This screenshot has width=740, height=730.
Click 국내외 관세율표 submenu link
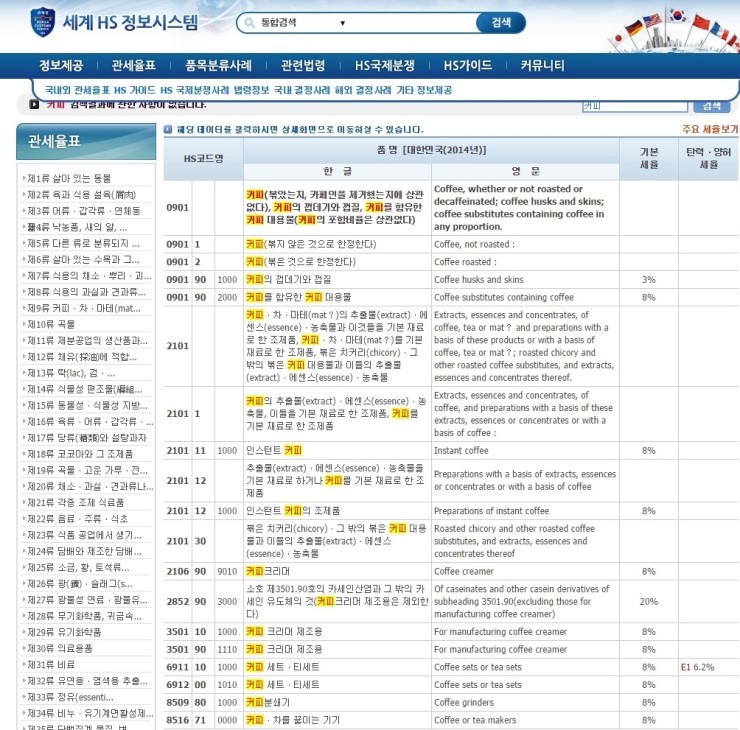[77, 90]
